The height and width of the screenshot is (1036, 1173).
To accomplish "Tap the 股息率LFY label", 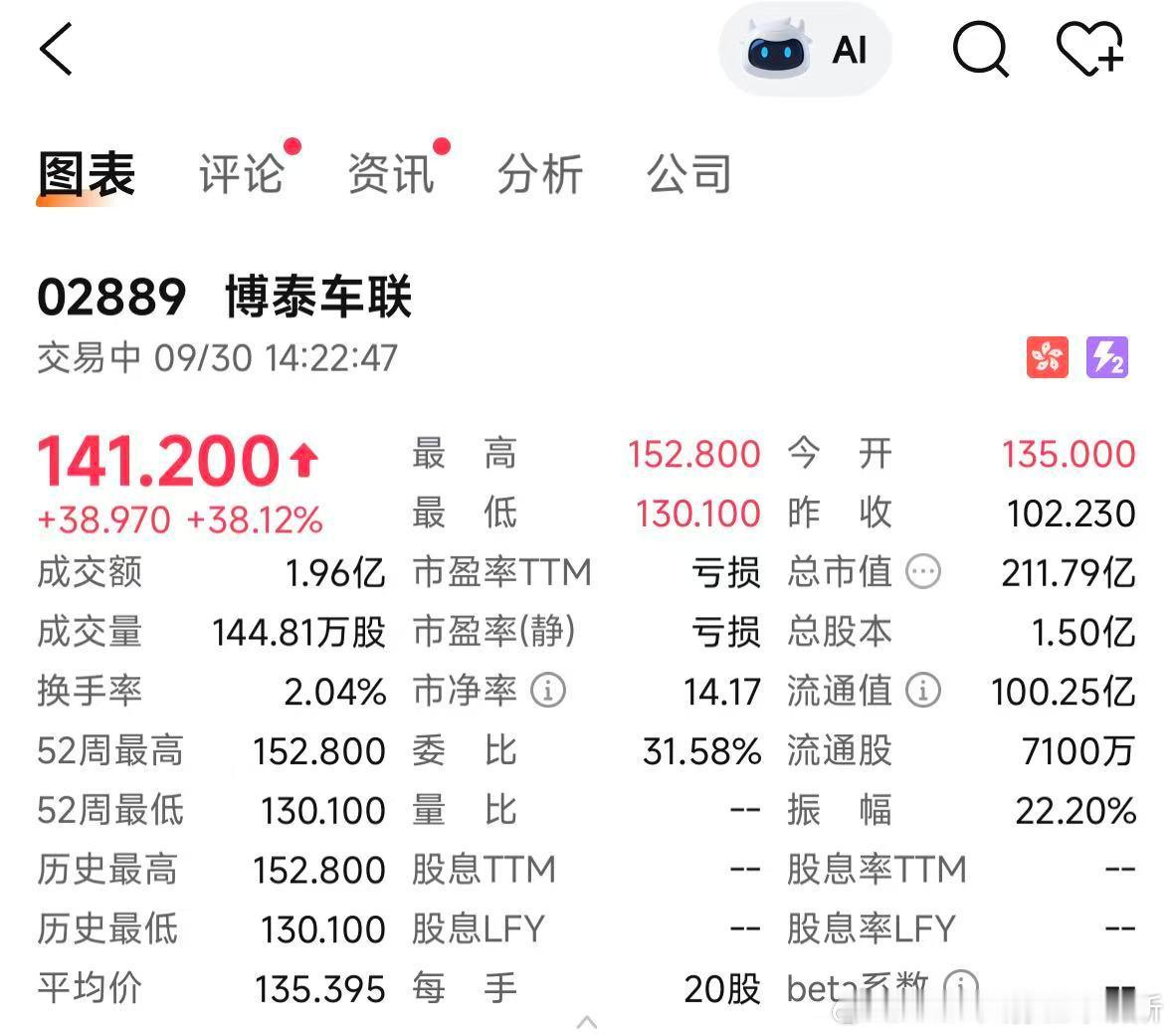I will [x=872, y=929].
